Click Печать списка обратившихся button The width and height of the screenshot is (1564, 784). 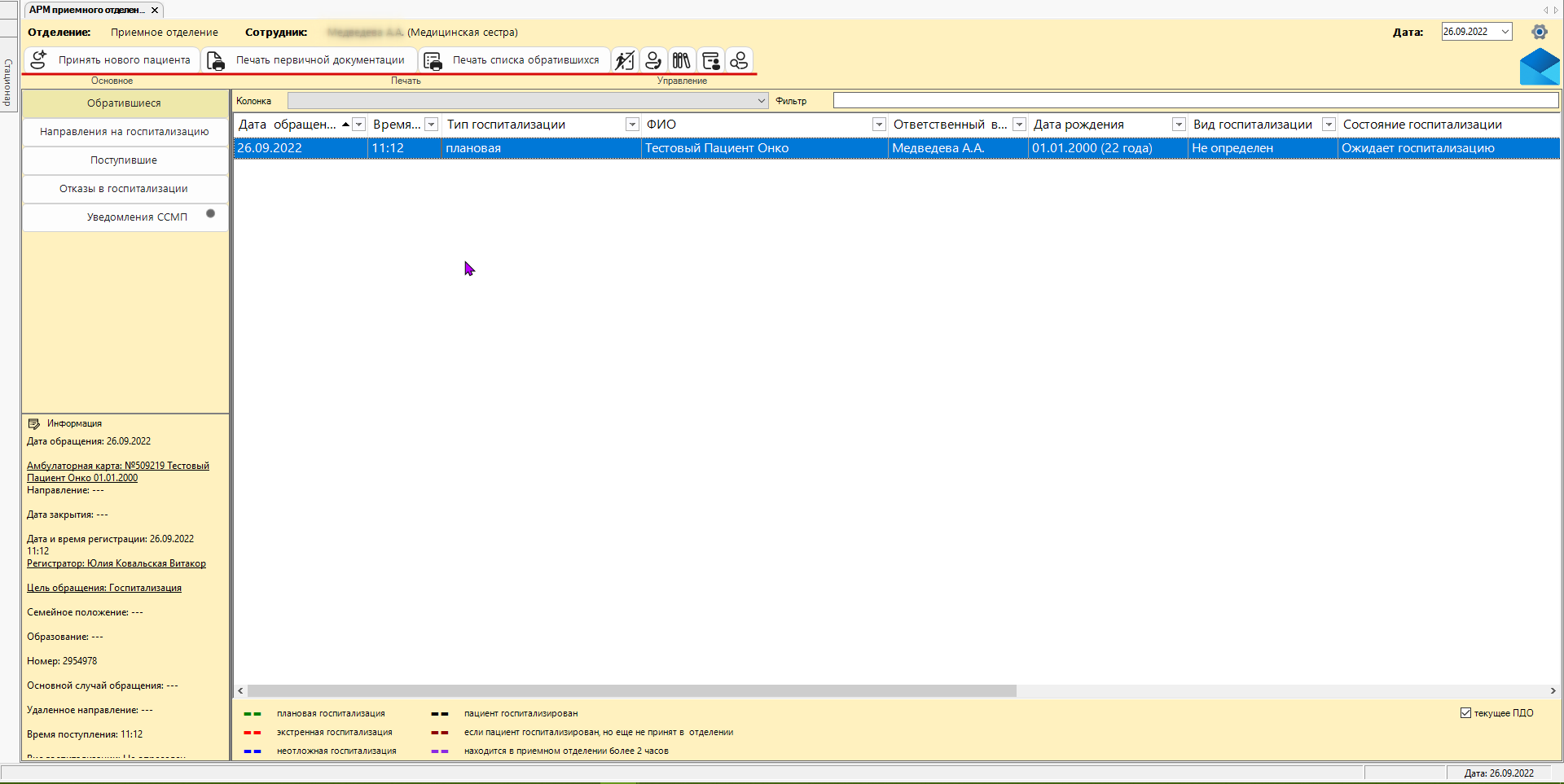click(514, 60)
